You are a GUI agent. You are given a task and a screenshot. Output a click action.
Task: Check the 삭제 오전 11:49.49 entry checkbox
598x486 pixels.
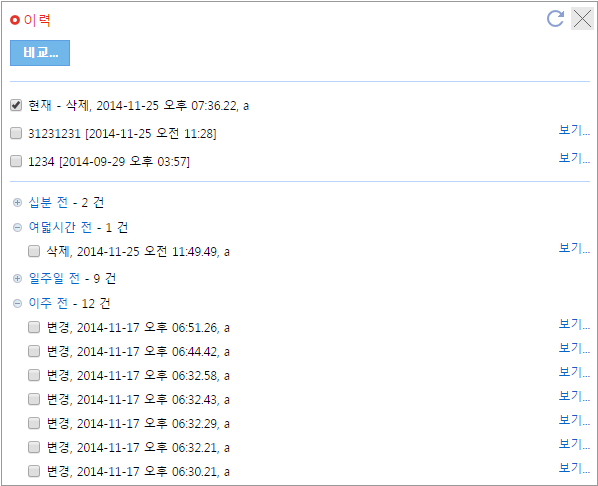[34, 251]
